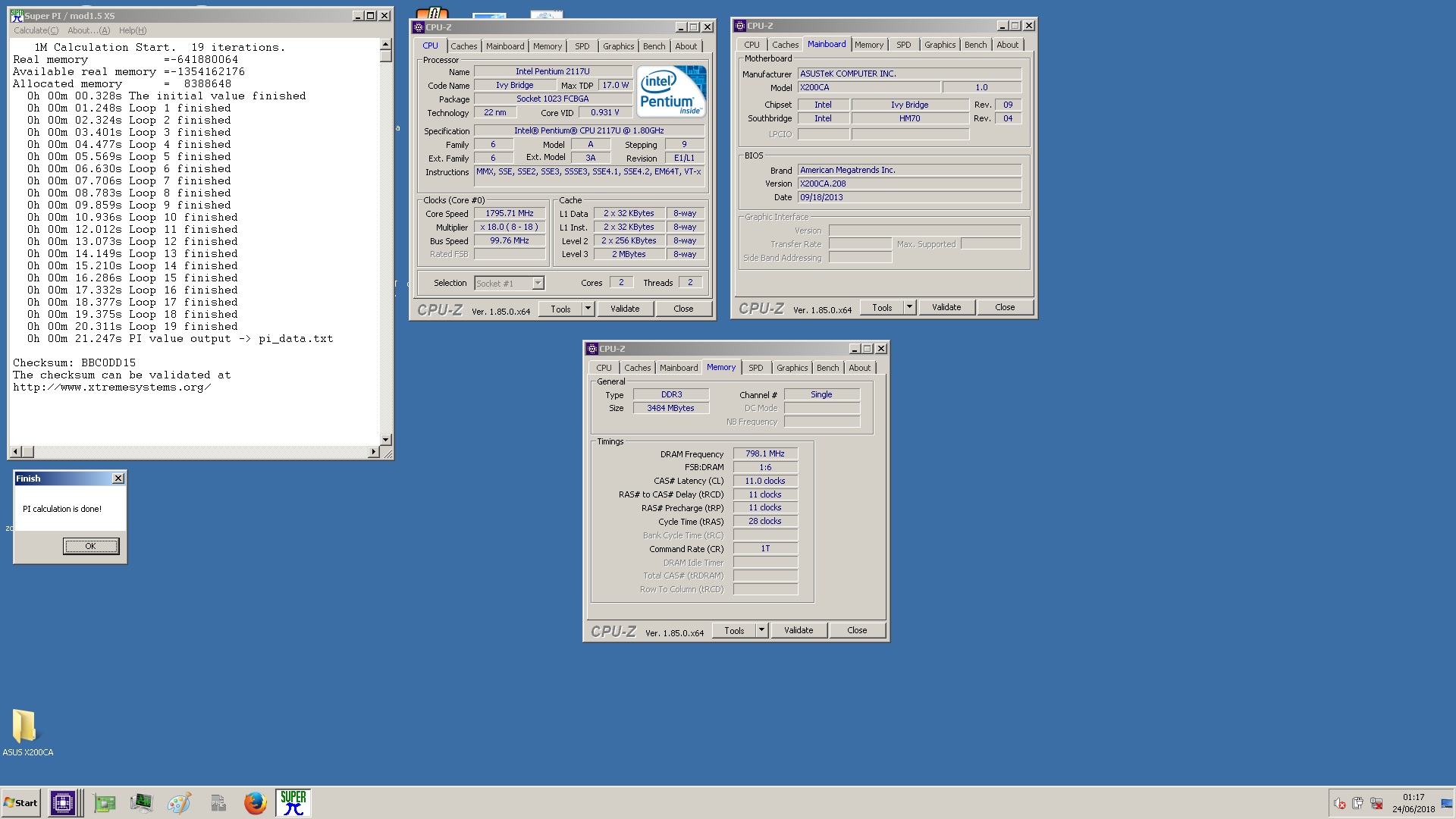Switch to Caches tab in the CPU window
1456x819 pixels.
pos(464,46)
